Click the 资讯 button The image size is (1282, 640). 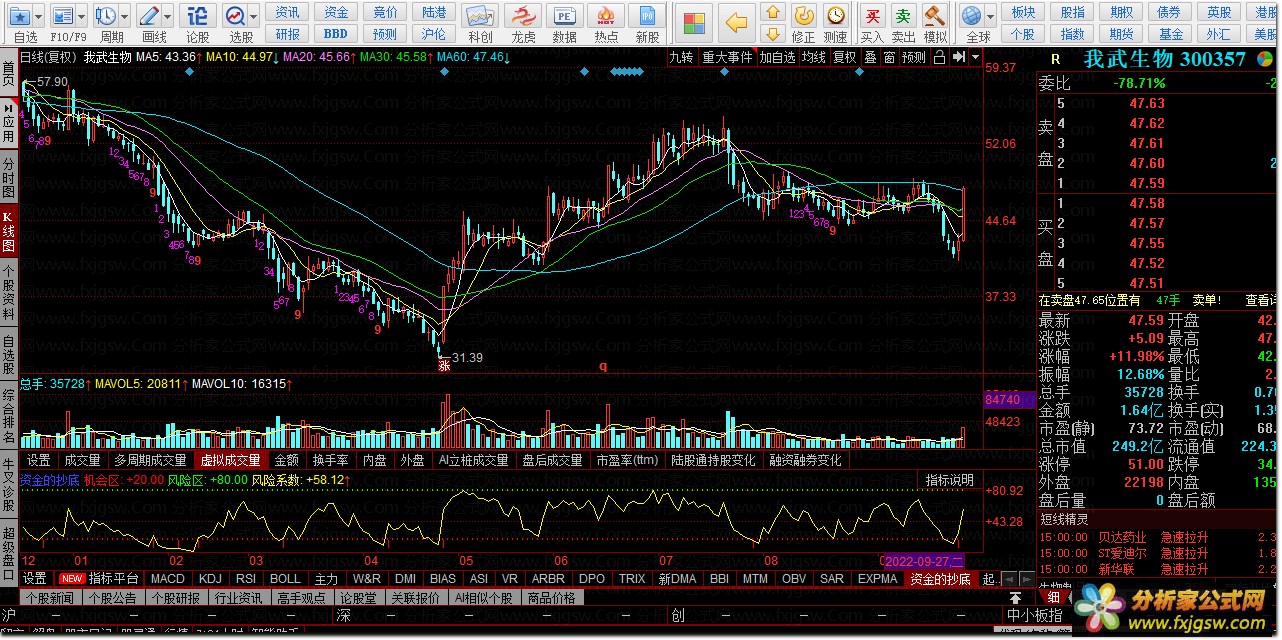[288, 12]
